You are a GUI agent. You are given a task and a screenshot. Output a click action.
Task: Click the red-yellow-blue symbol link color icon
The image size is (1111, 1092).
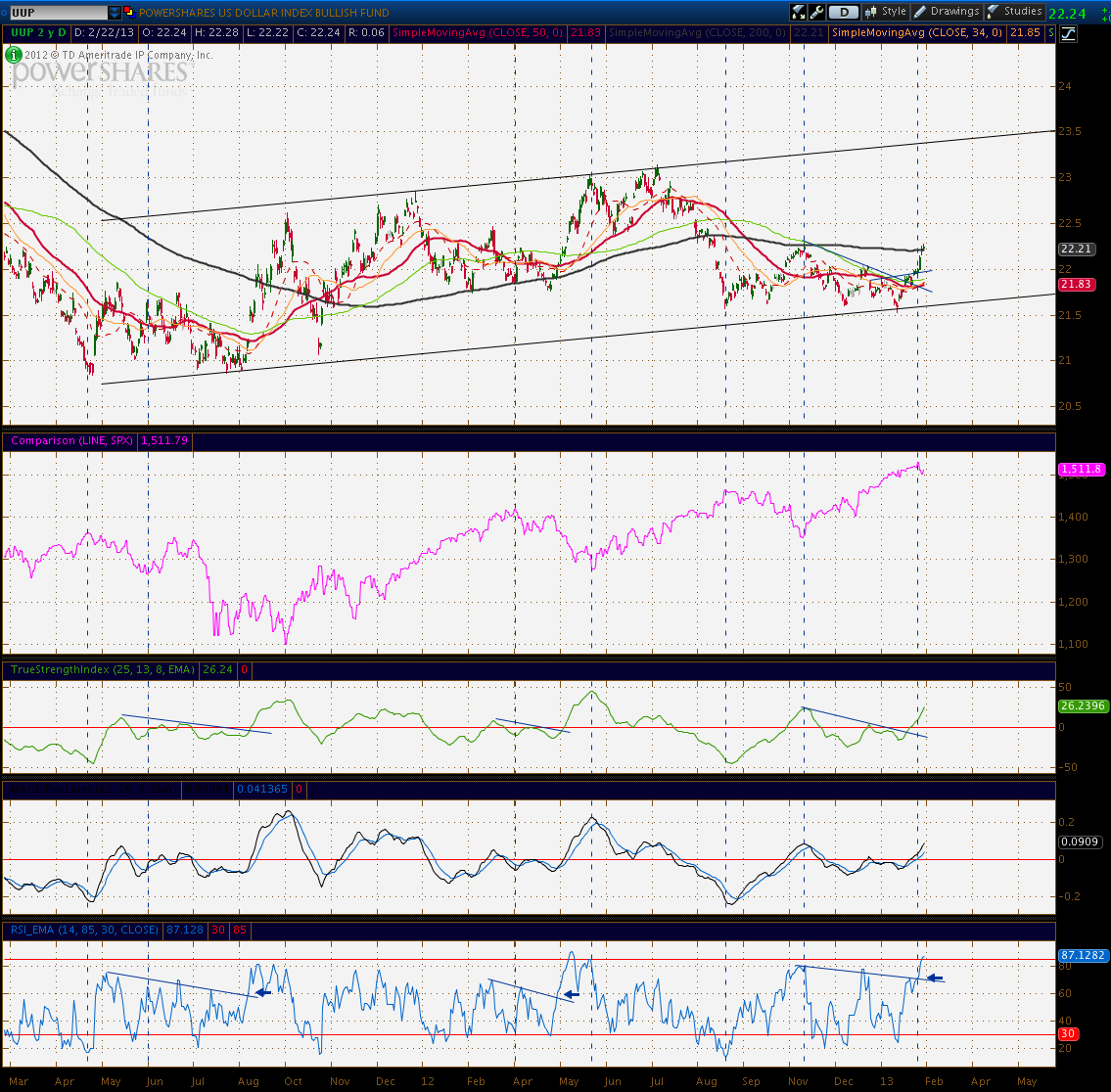tap(129, 12)
